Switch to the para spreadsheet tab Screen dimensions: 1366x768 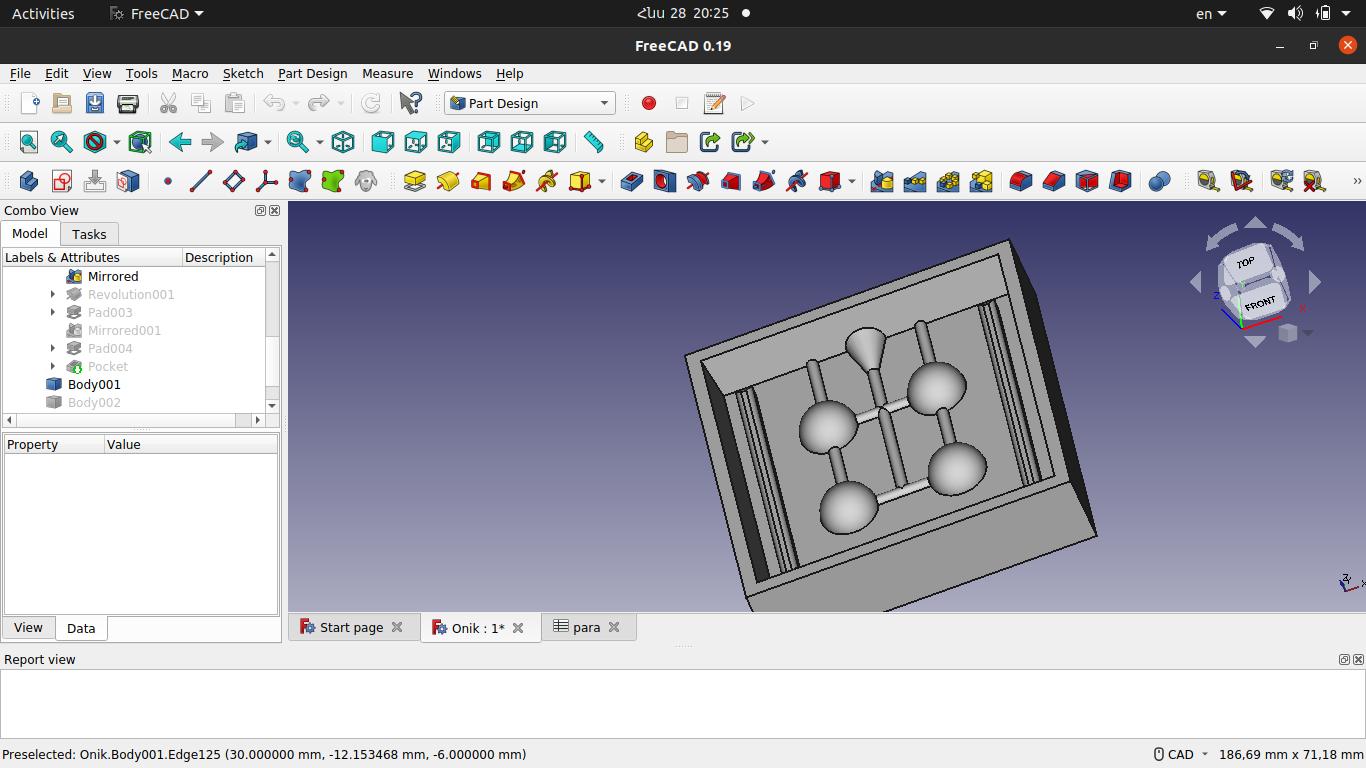587,627
